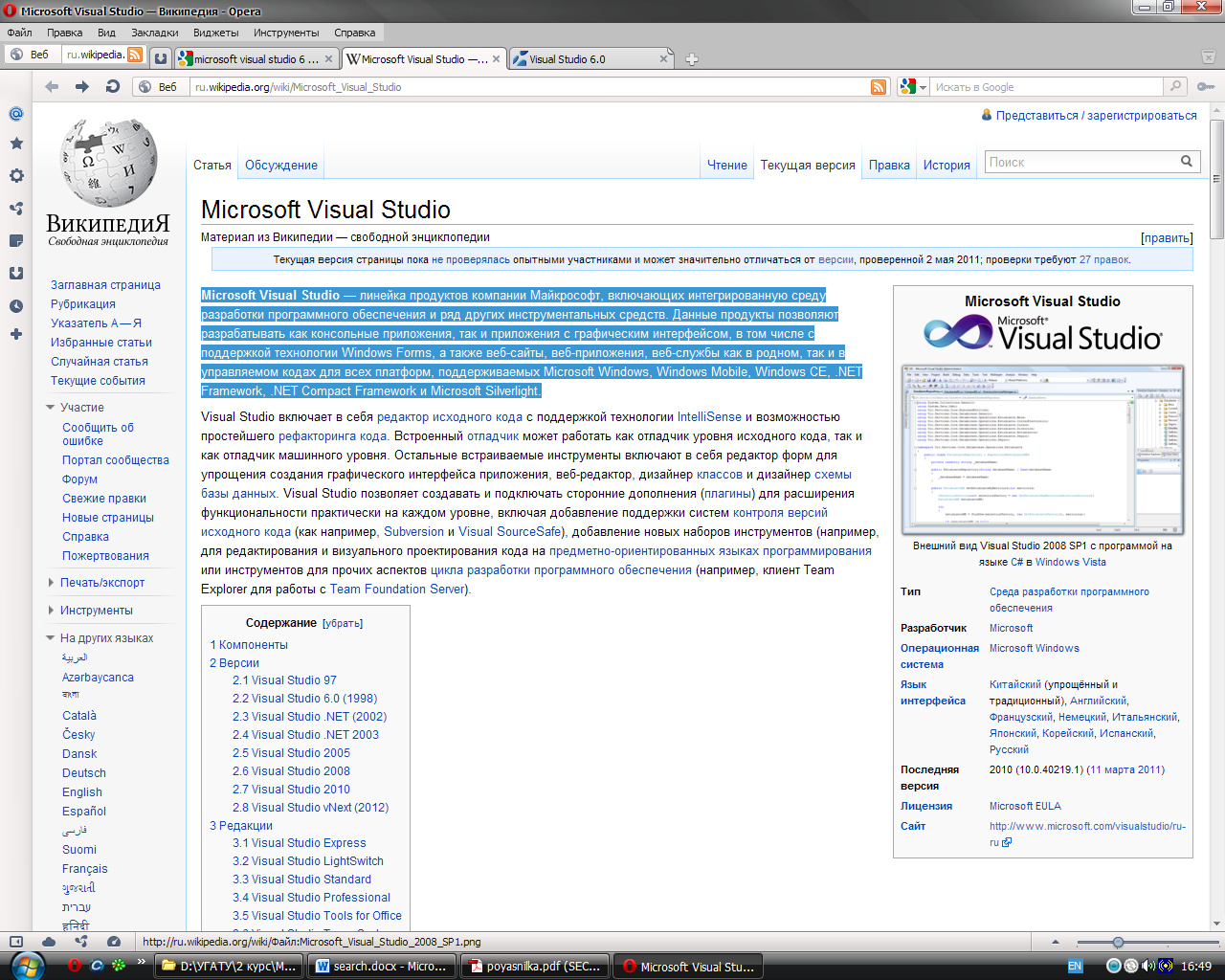This screenshot has width=1225, height=980.
Task: Open a new tab with plus button
Action: point(692,59)
